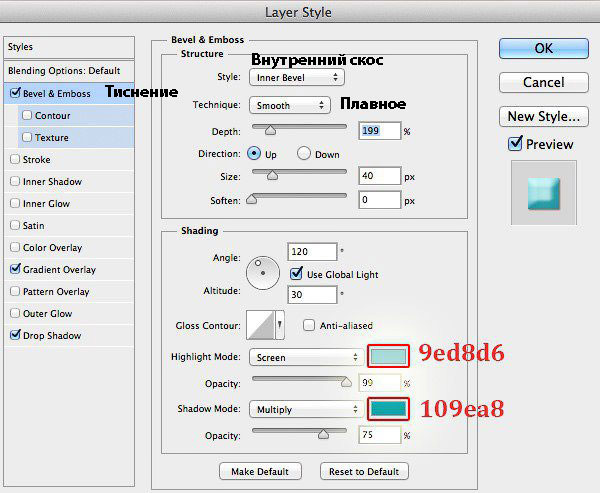This screenshot has width=600, height=493.
Task: Enable the Inner Glow checkbox
Action: coord(15,203)
